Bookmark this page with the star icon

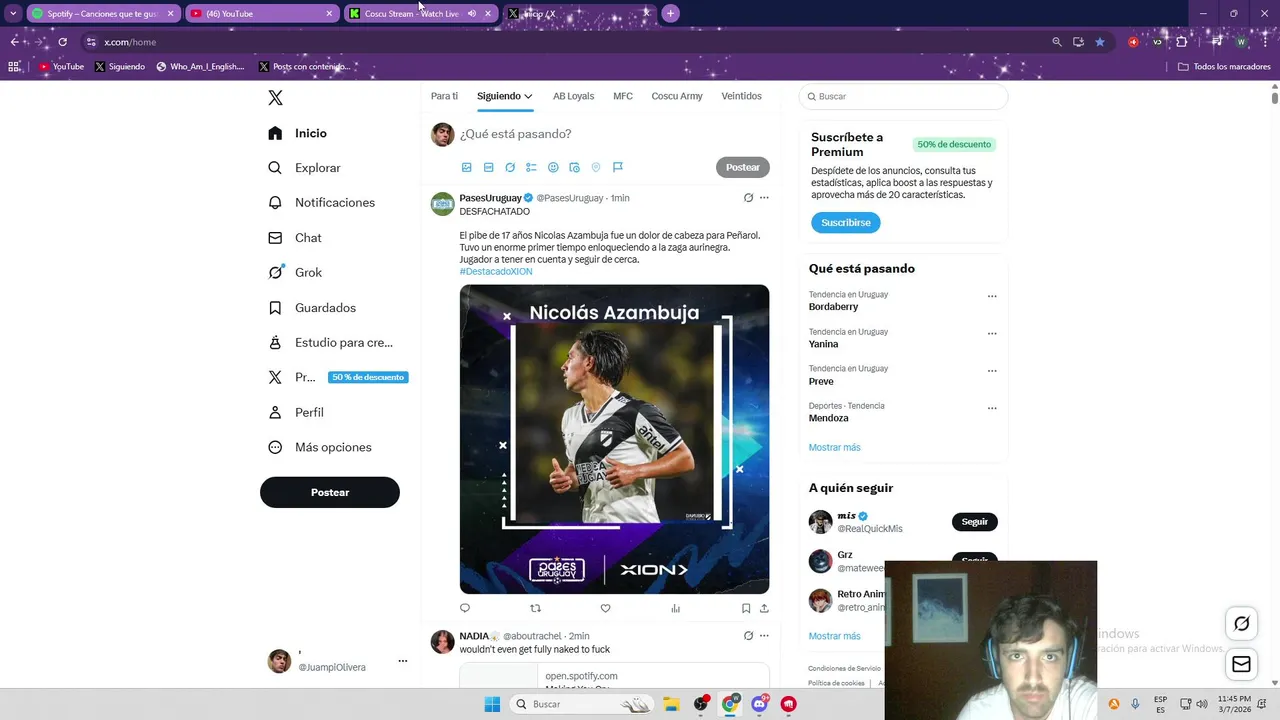(x=1100, y=42)
